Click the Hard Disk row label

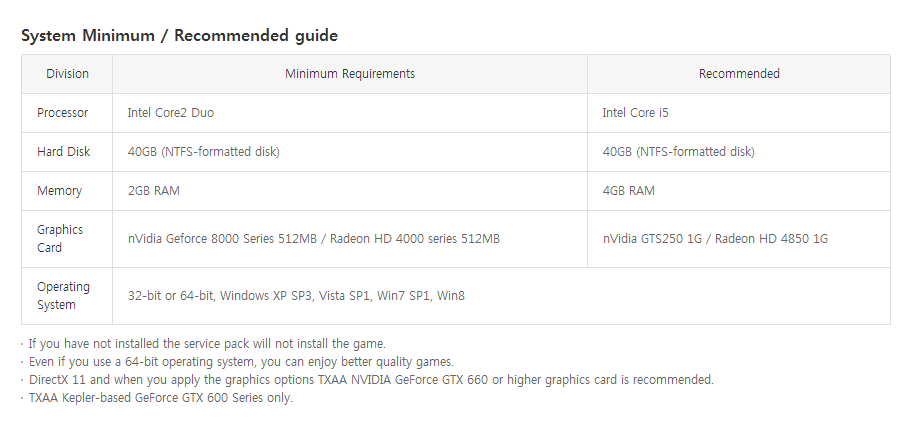click(x=63, y=152)
